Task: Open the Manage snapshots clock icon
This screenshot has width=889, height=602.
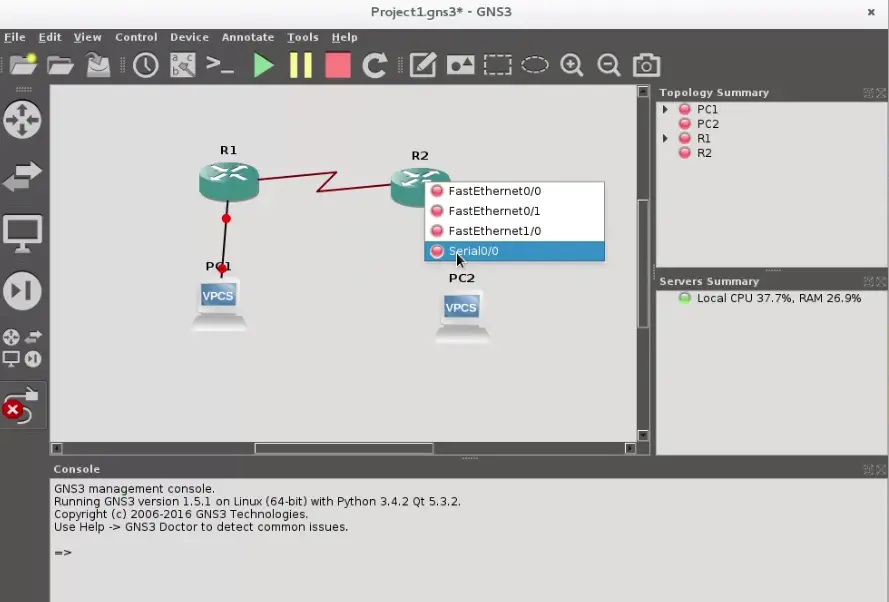Action: click(x=146, y=65)
